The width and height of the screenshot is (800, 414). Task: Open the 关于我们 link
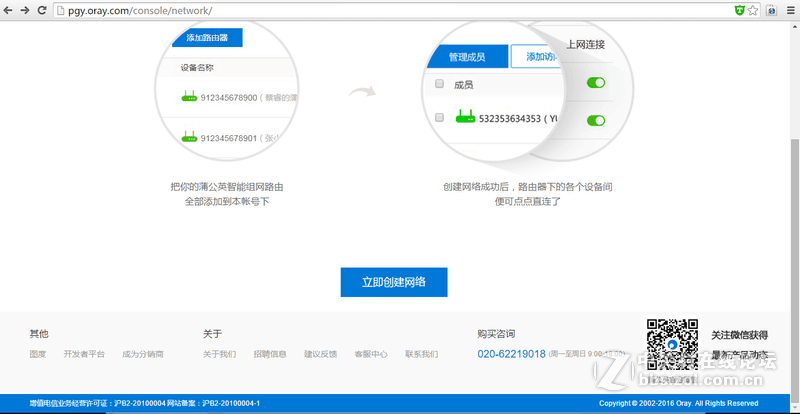(x=219, y=354)
